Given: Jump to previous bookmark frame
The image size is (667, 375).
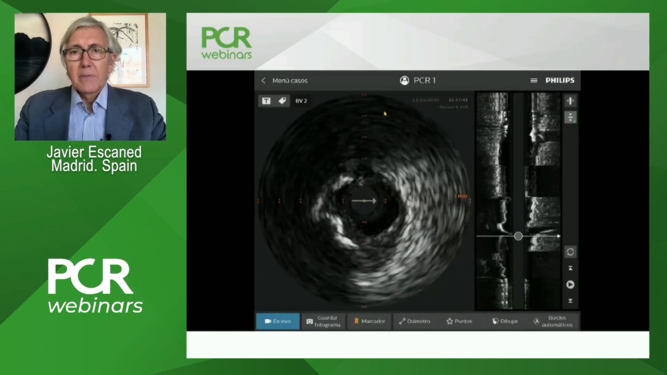Looking at the screenshot, I should click(x=570, y=268).
